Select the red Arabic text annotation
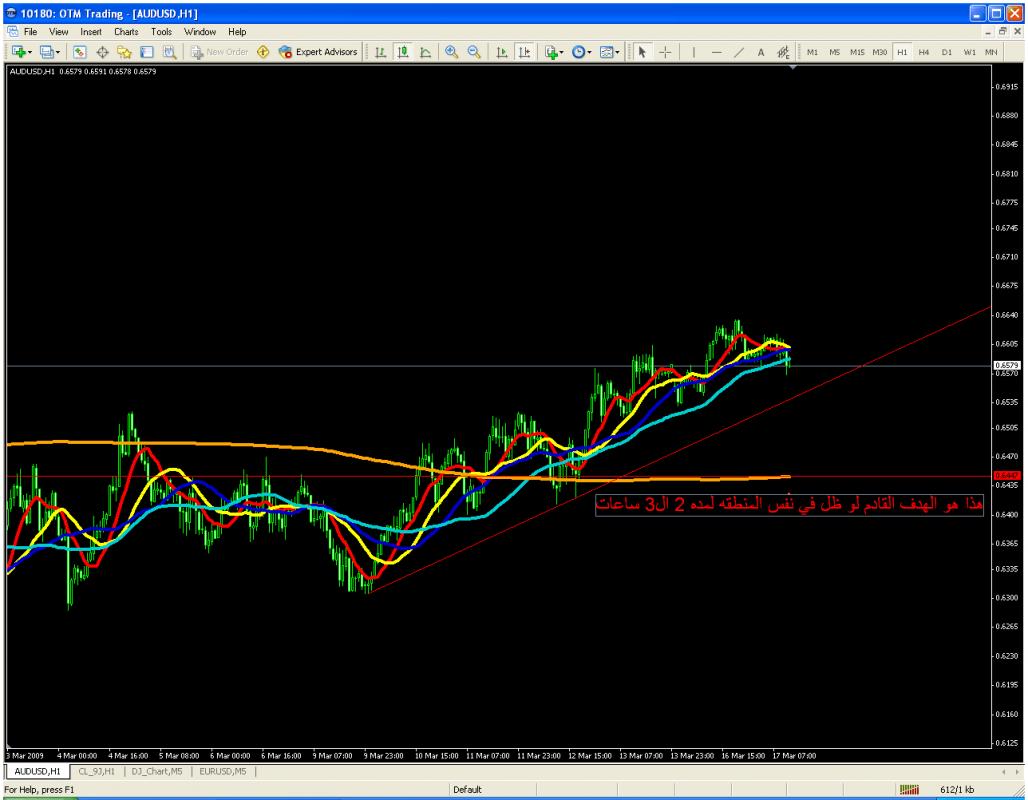Screen dimensions: 1028x800 (x=789, y=504)
